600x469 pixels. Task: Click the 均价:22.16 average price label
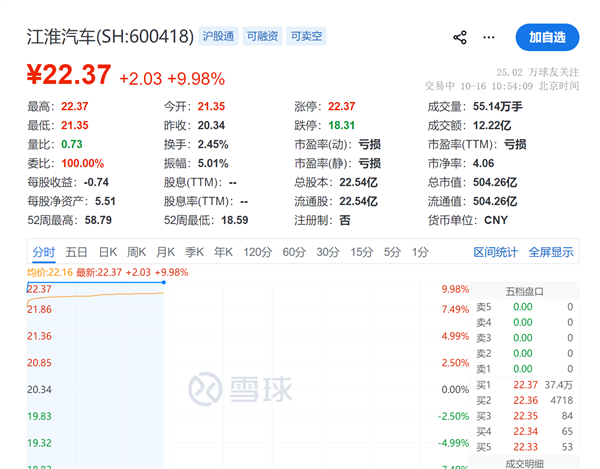(50, 272)
